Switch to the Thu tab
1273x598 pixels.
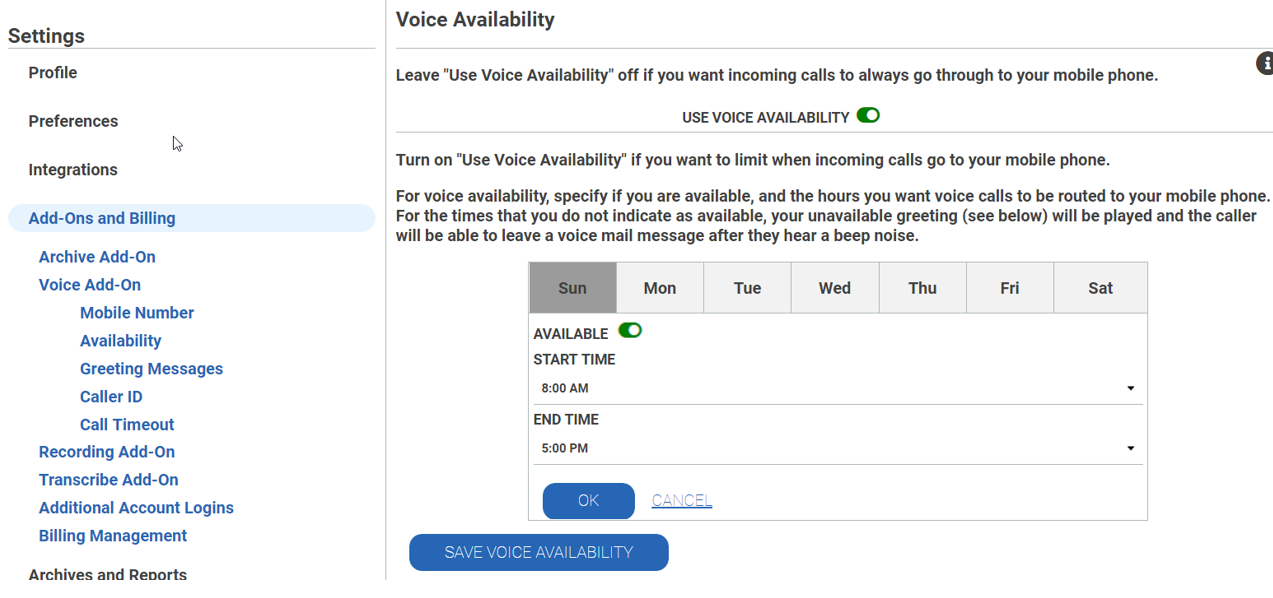coord(922,288)
